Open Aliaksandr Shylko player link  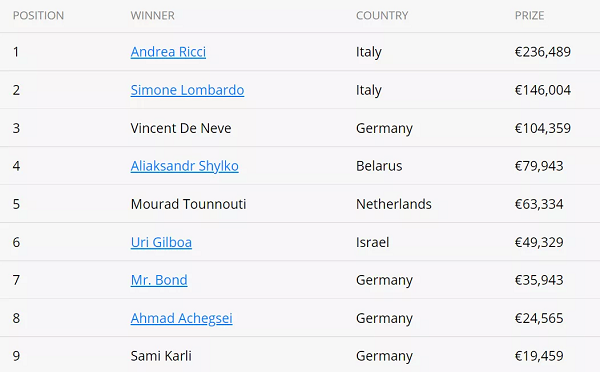click(184, 166)
